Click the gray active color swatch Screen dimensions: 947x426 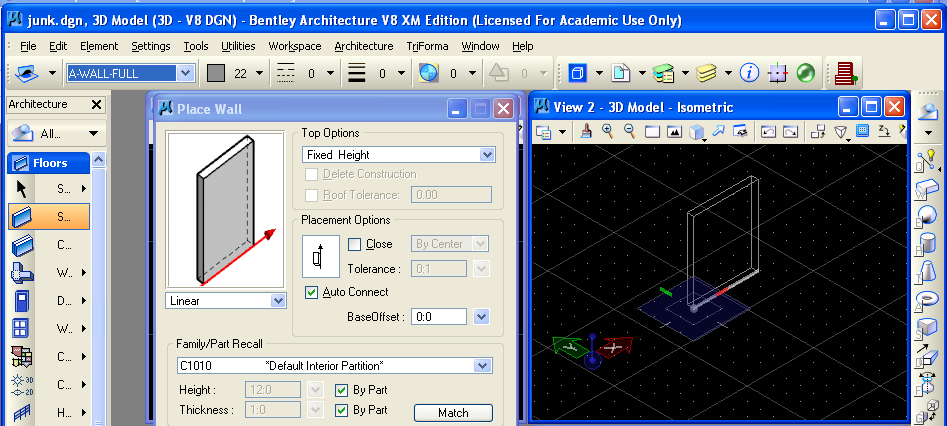click(216, 73)
